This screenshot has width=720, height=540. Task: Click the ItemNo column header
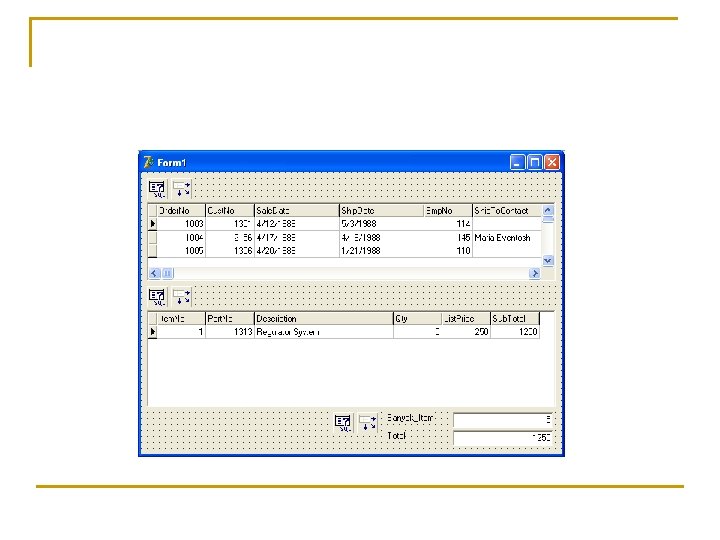click(x=181, y=319)
